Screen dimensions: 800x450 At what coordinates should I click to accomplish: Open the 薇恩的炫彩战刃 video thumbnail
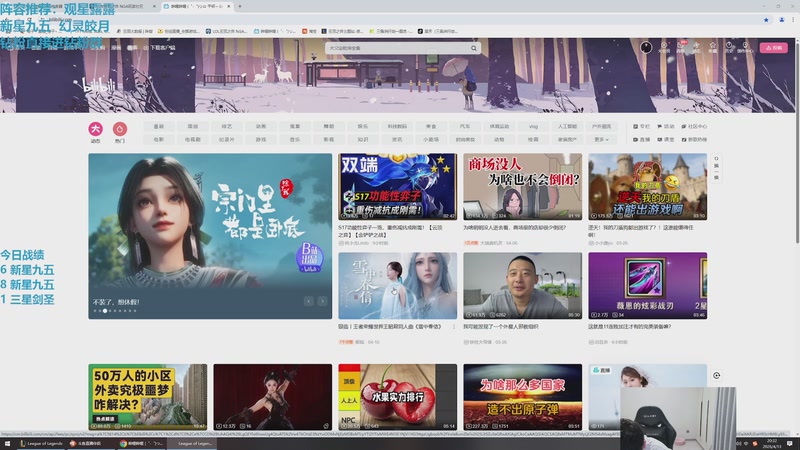point(647,286)
